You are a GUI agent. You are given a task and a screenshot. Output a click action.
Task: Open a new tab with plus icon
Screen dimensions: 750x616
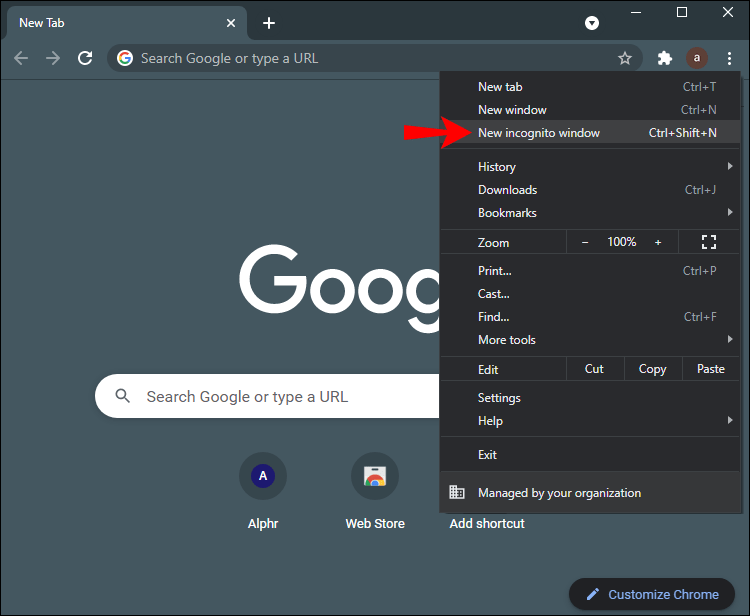[269, 23]
